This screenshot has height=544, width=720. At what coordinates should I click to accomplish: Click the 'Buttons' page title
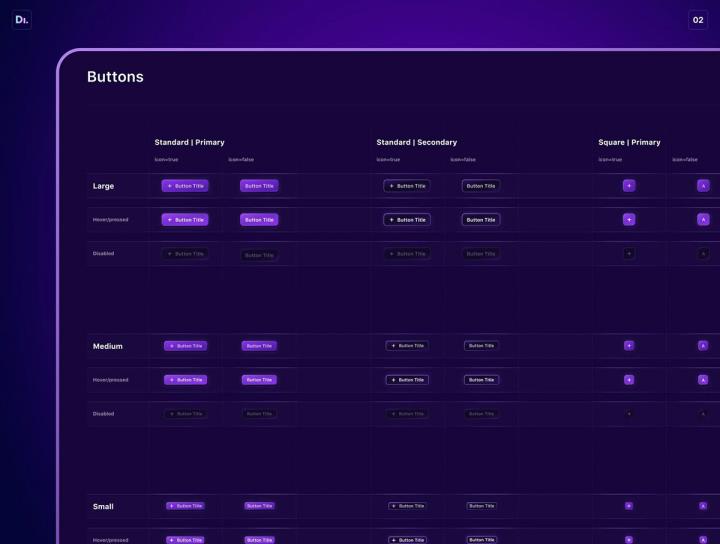coord(115,77)
